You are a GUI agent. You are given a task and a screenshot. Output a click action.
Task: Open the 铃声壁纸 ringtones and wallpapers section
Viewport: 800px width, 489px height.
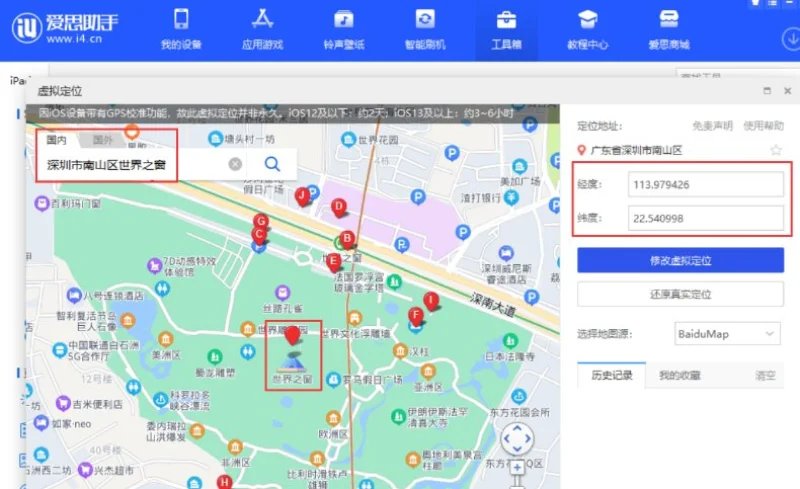coord(343,29)
